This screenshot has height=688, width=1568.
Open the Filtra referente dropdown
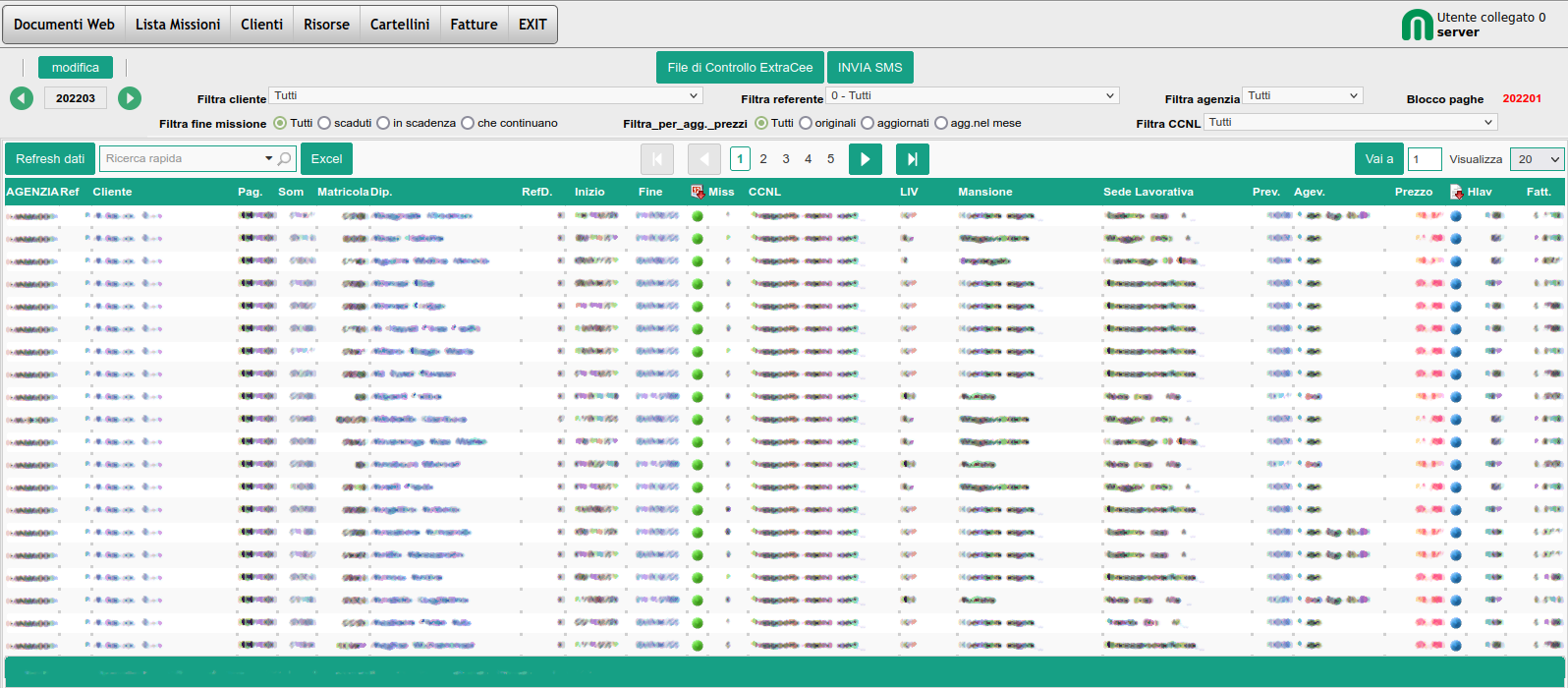[973, 95]
